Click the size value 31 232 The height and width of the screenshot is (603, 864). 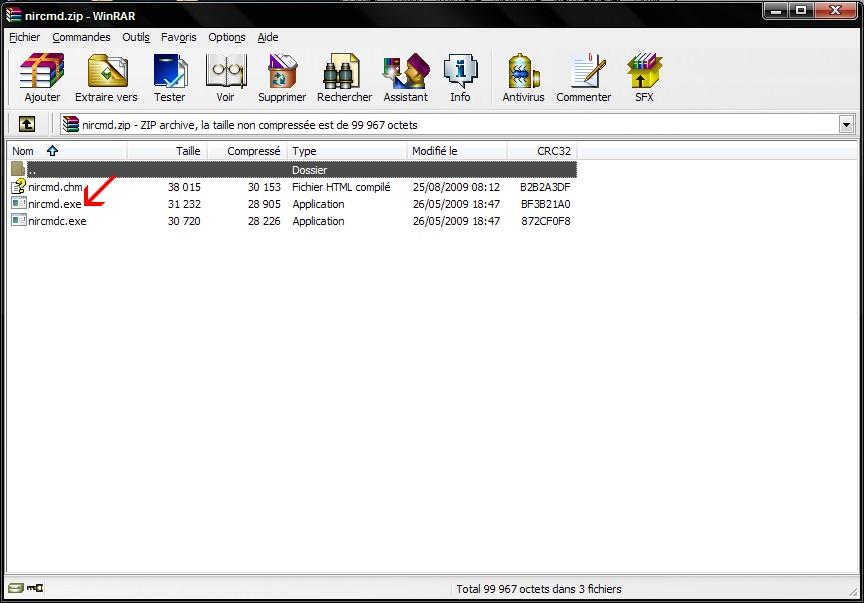[184, 204]
